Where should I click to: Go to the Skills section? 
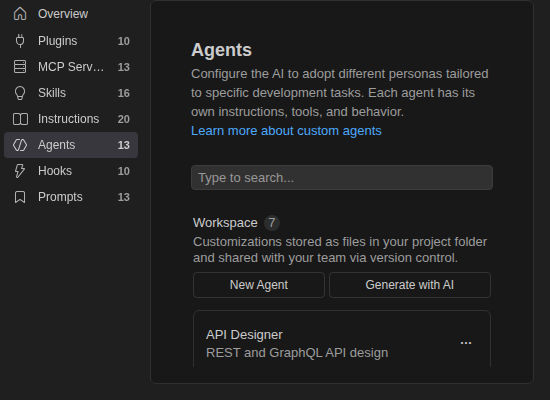pyautogui.click(x=71, y=93)
